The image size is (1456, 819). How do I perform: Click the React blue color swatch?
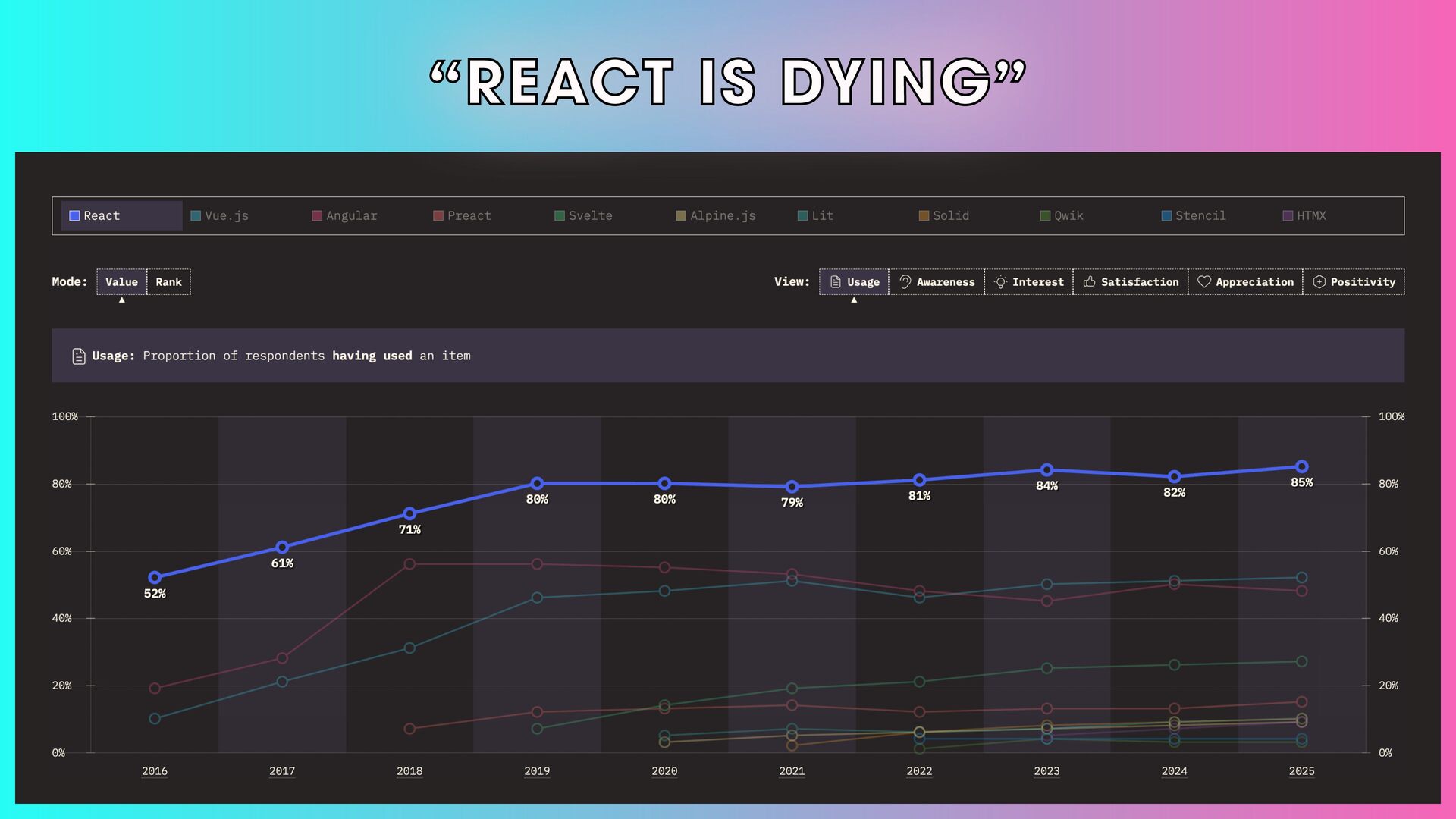coord(74,216)
